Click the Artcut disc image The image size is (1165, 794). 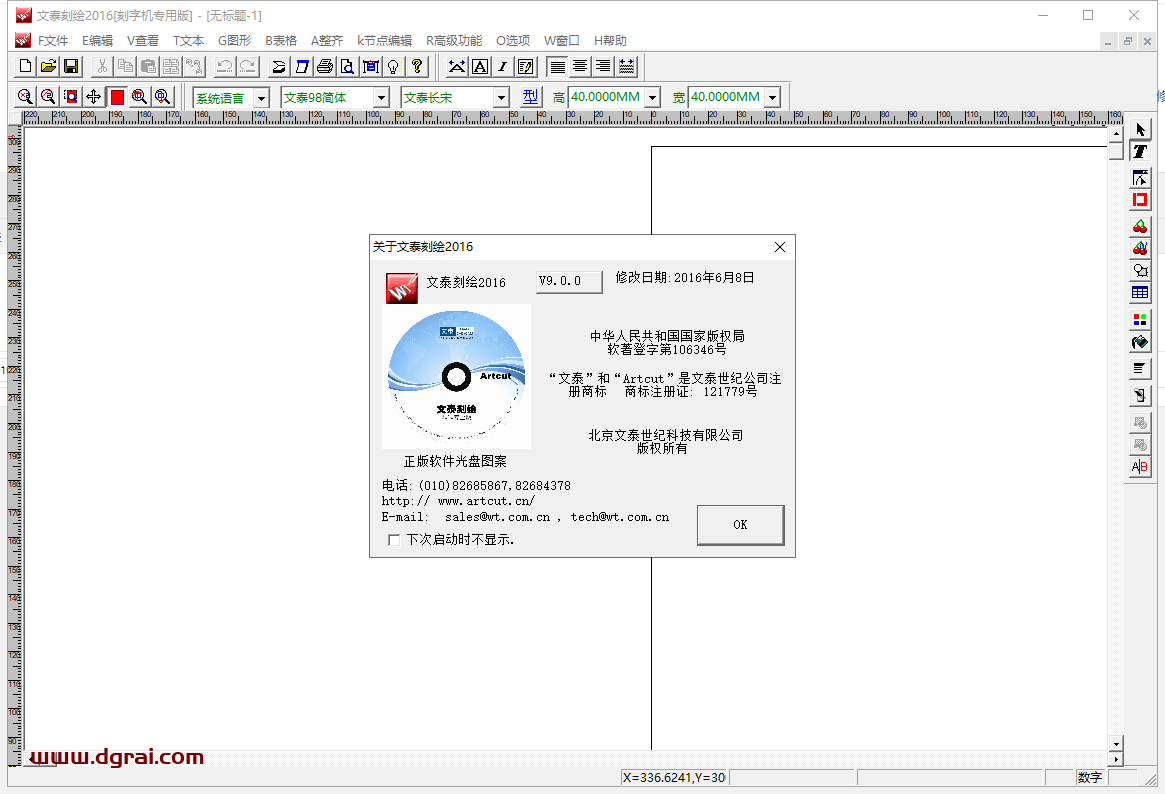[456, 377]
